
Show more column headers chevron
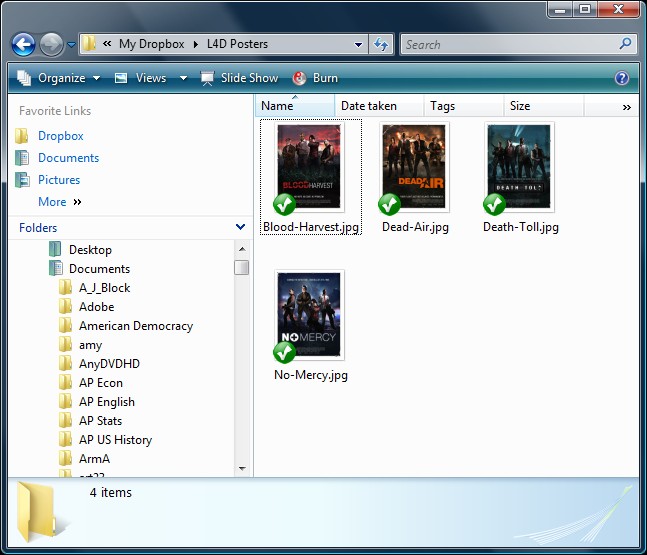627,107
